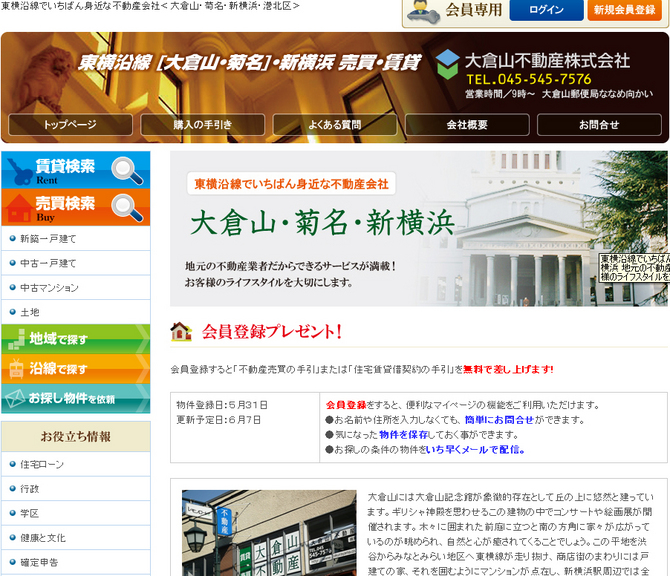This screenshot has width=670, height=576.
Task: Click the member key icon beside 会員専用
Action: pyautogui.click(x=423, y=12)
